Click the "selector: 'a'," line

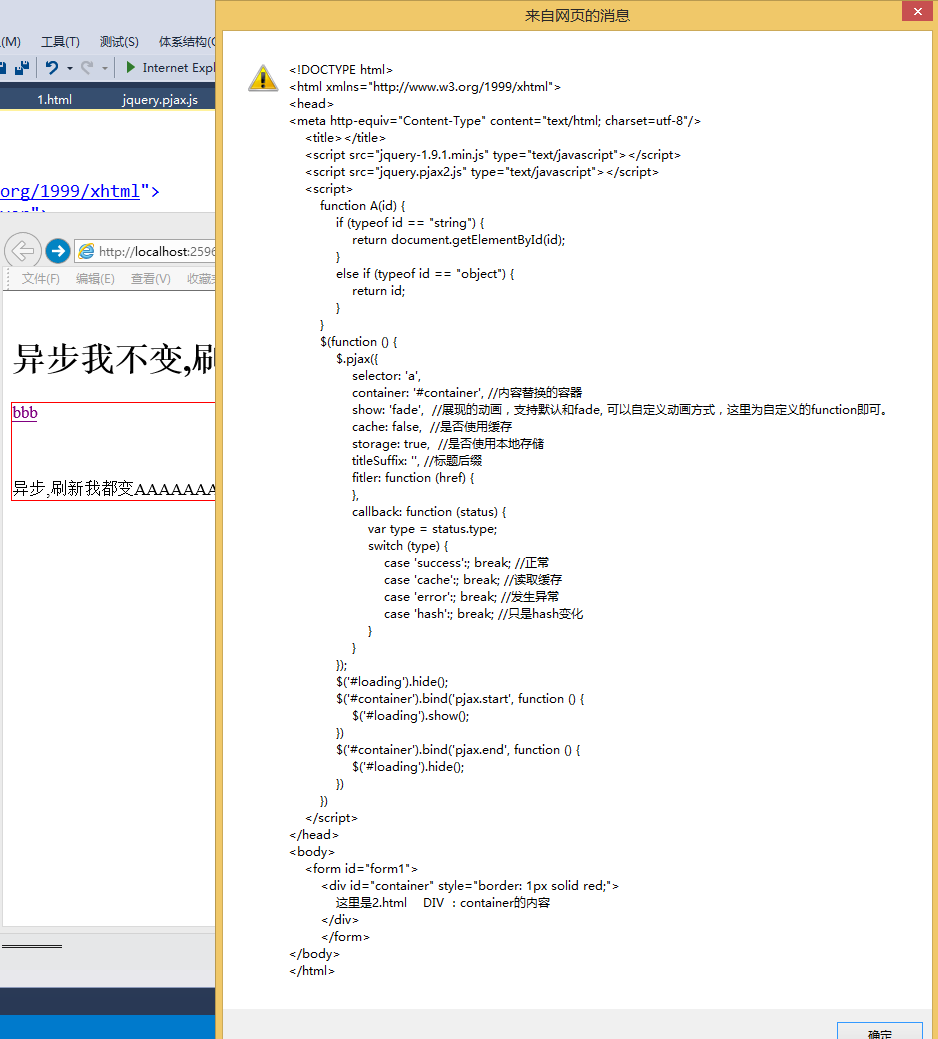[386, 376]
